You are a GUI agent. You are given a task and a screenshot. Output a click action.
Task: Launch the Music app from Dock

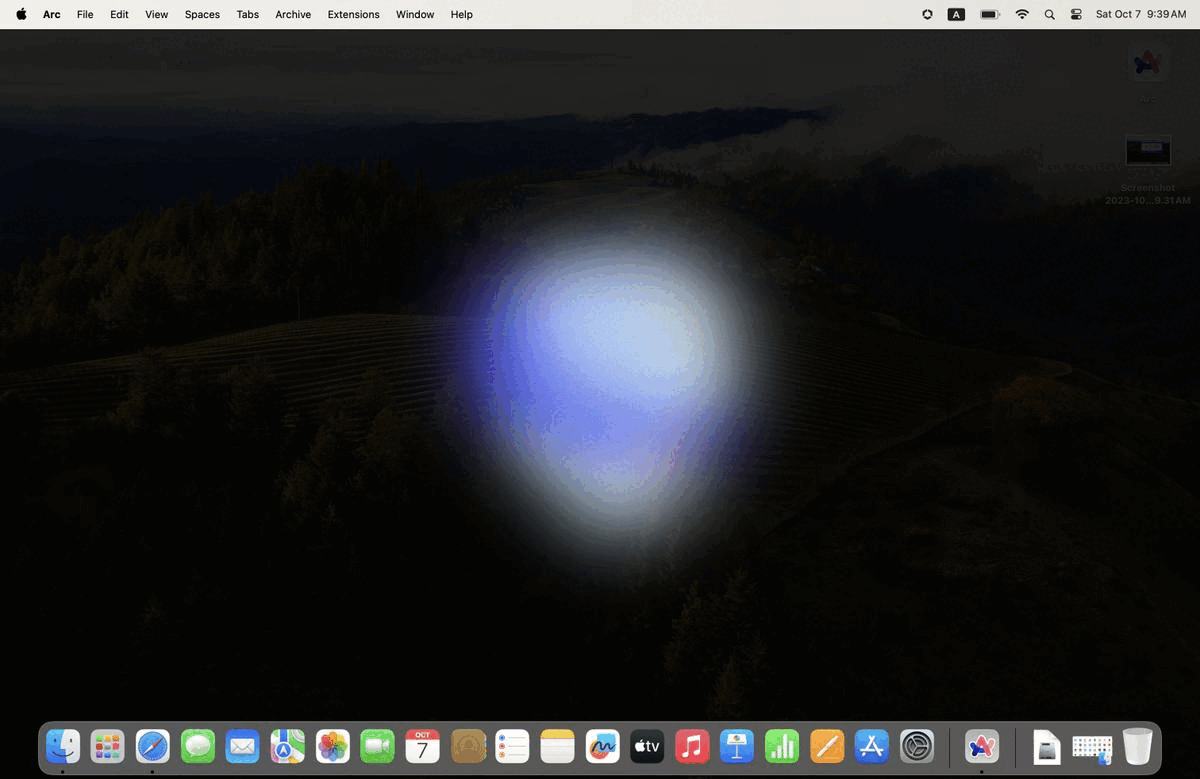(692, 746)
